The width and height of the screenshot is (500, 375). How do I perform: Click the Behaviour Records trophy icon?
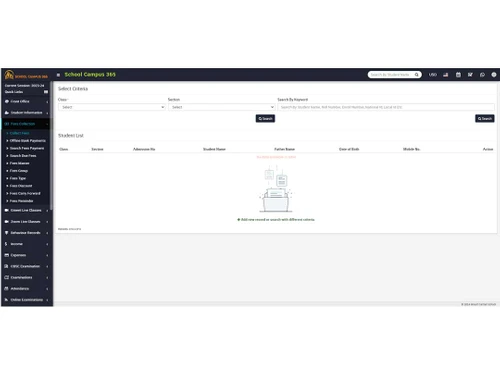point(7,233)
